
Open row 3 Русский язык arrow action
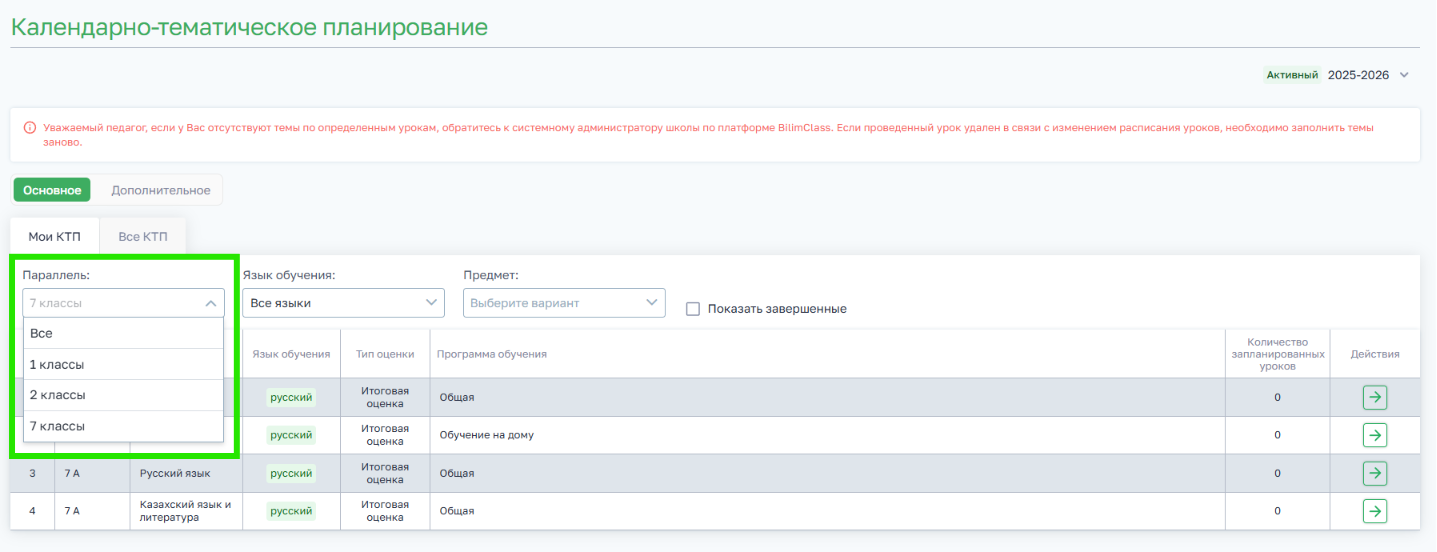(x=1375, y=473)
